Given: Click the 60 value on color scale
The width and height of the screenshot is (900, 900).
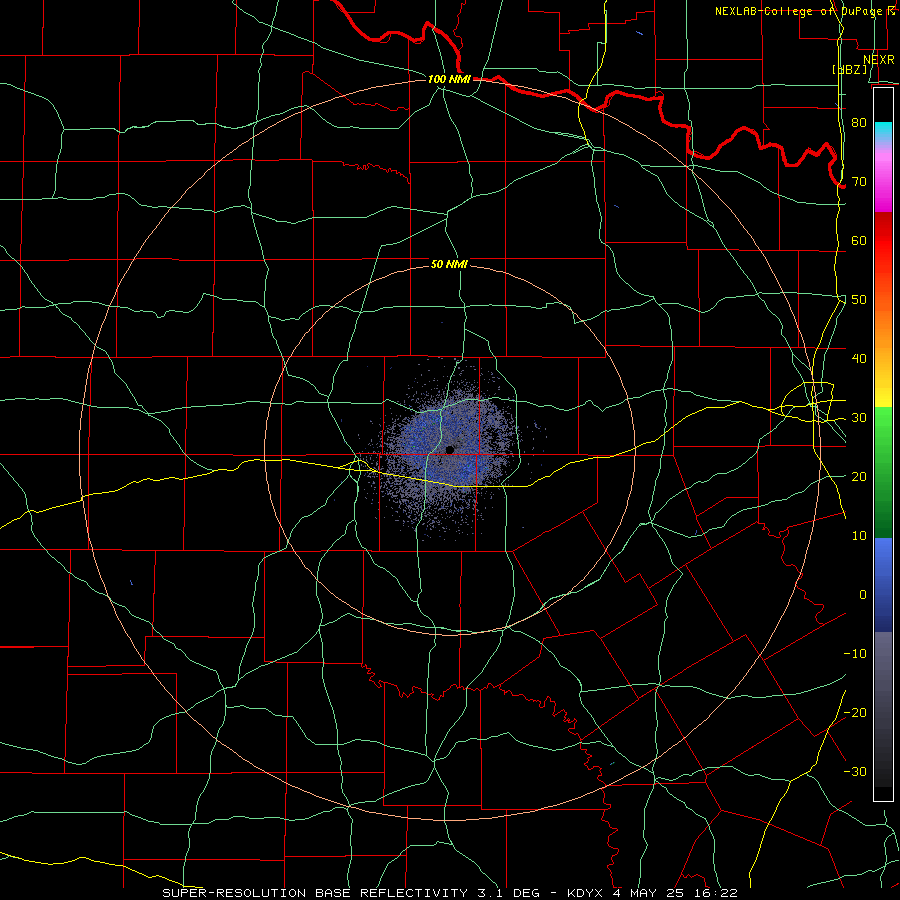Looking at the screenshot, I should [859, 240].
